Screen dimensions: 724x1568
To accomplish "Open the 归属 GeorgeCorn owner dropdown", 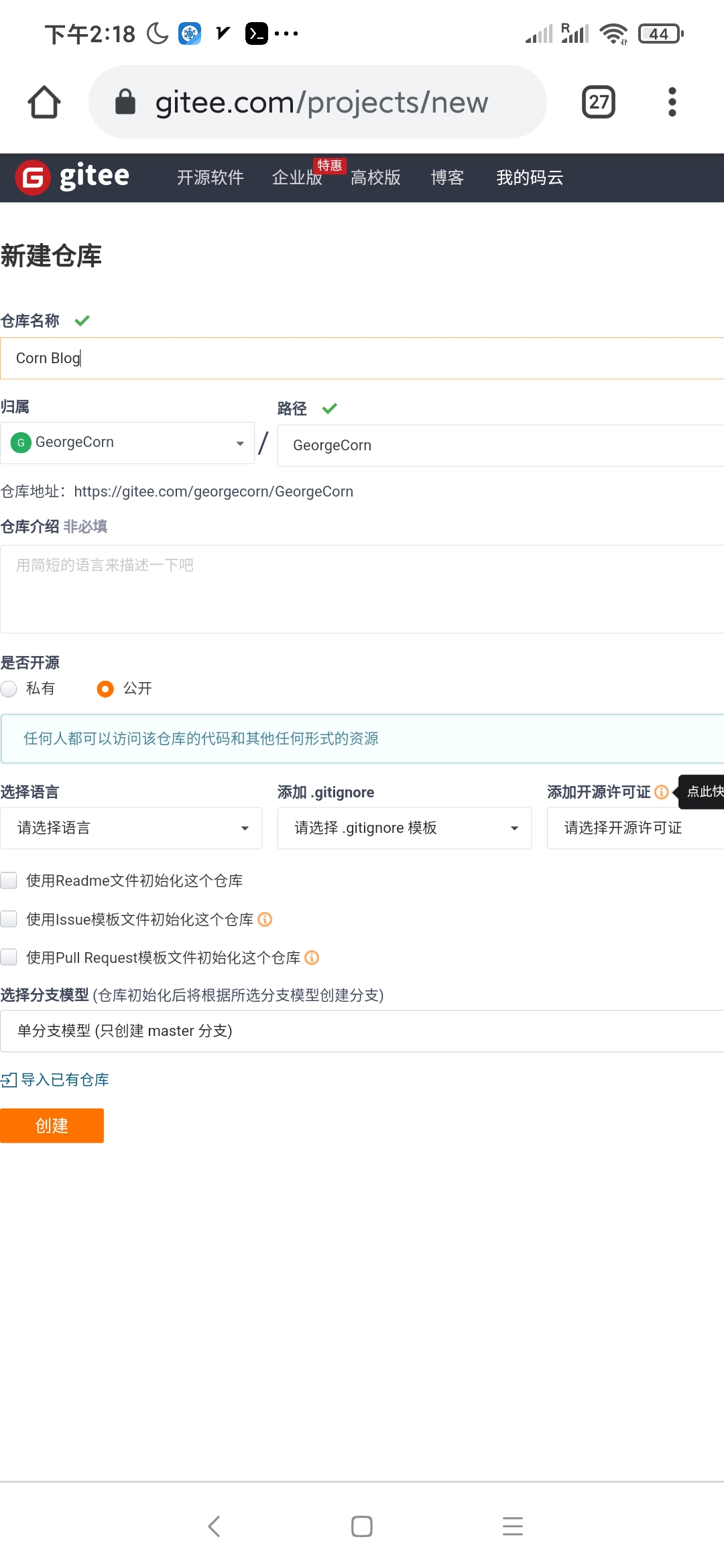I will tap(127, 443).
